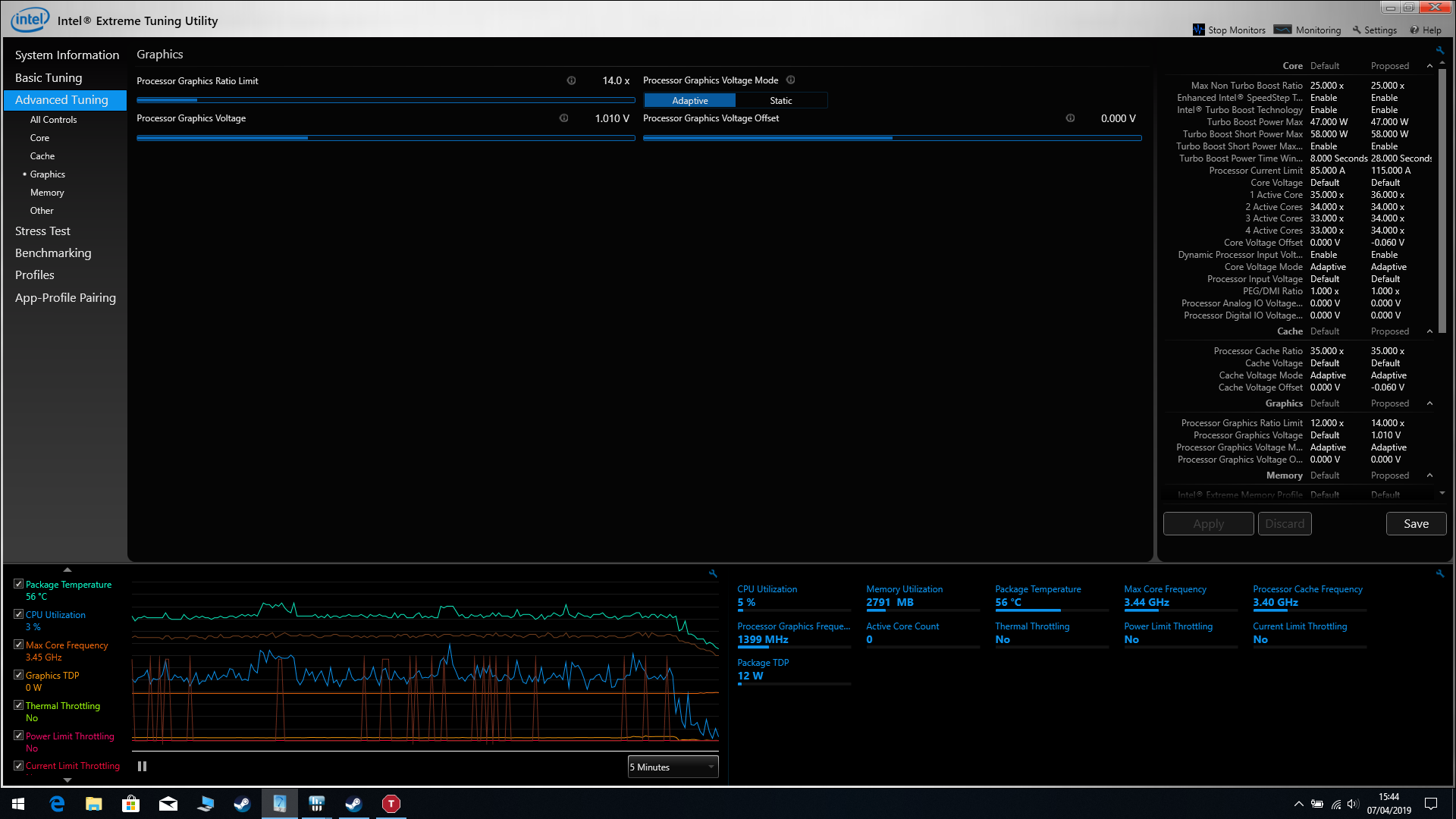Click wrench icon above monitoring graph
The image size is (1456, 819).
tap(713, 573)
